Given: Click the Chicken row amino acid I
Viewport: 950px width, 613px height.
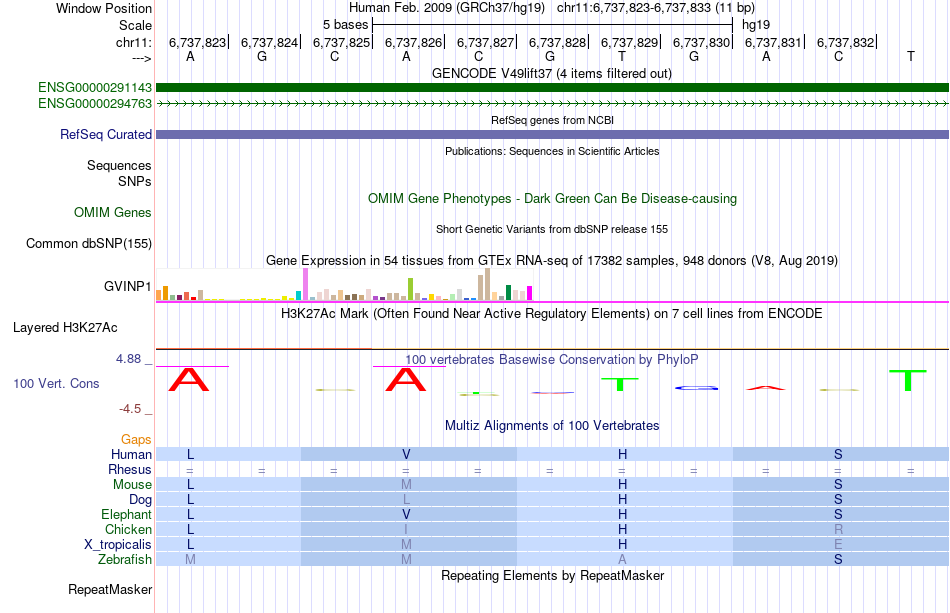Looking at the screenshot, I should (406, 529).
